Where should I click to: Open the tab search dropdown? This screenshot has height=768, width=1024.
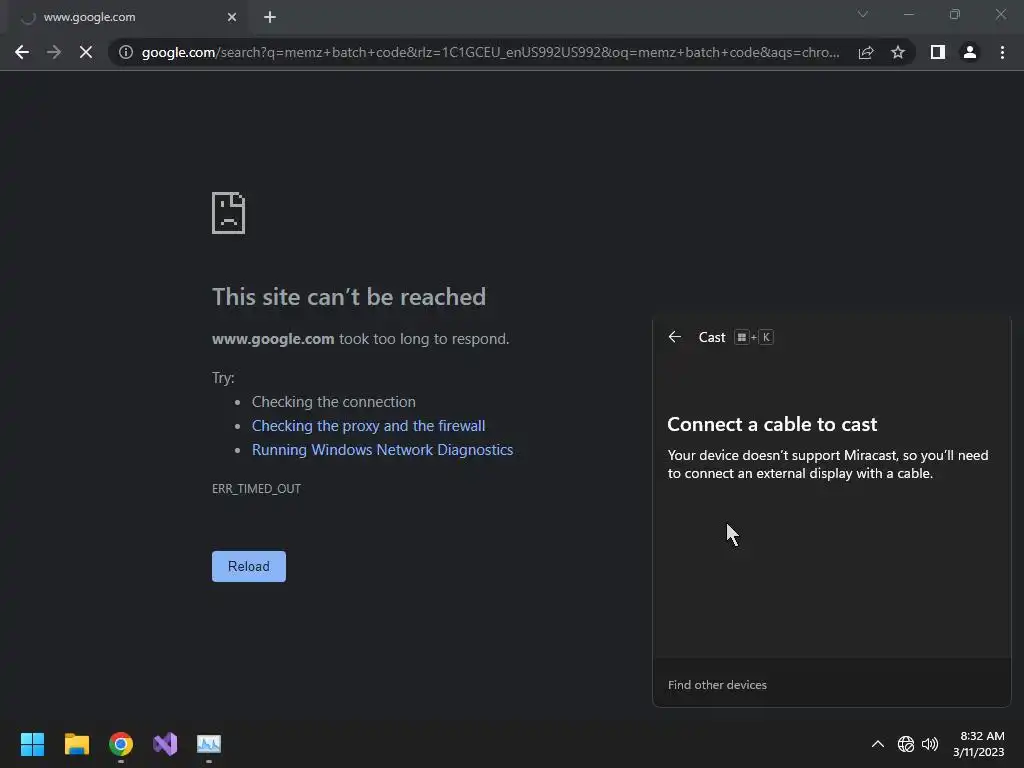click(863, 14)
